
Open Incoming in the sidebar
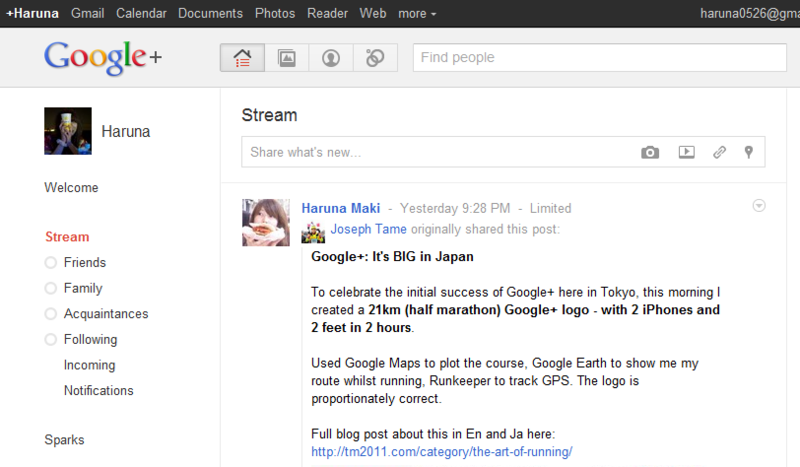coord(89,365)
